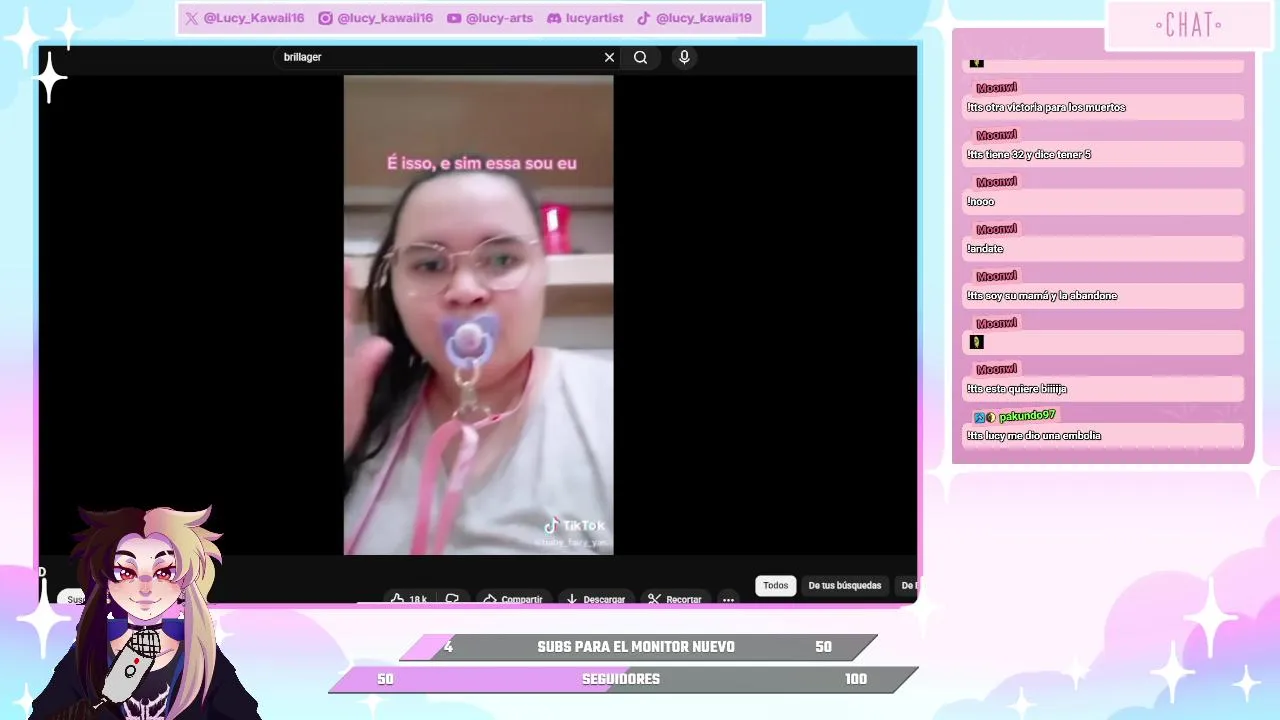This screenshot has width=1280, height=720.
Task: Click the X handle @Lucy_Kawaii16
Action: 253,18
